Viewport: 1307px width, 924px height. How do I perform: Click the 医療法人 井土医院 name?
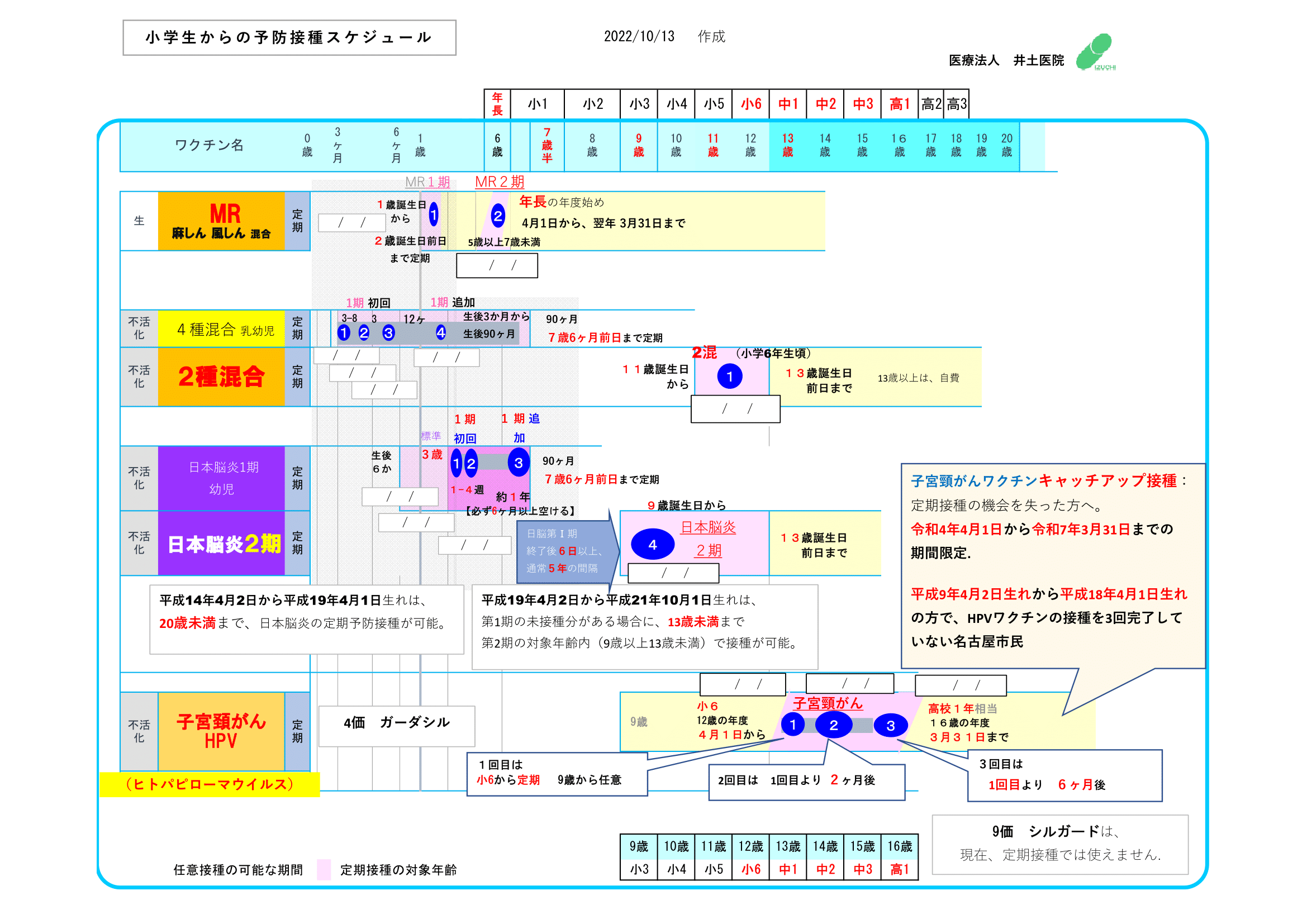tap(1006, 60)
